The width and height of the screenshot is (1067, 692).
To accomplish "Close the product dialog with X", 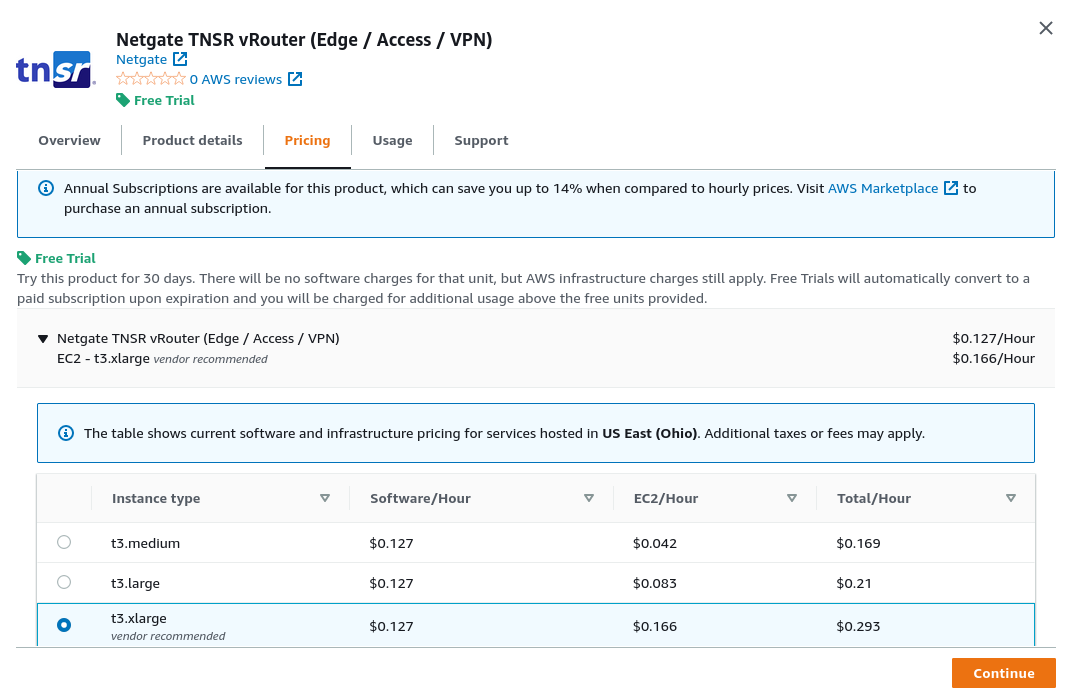I will click(1045, 28).
